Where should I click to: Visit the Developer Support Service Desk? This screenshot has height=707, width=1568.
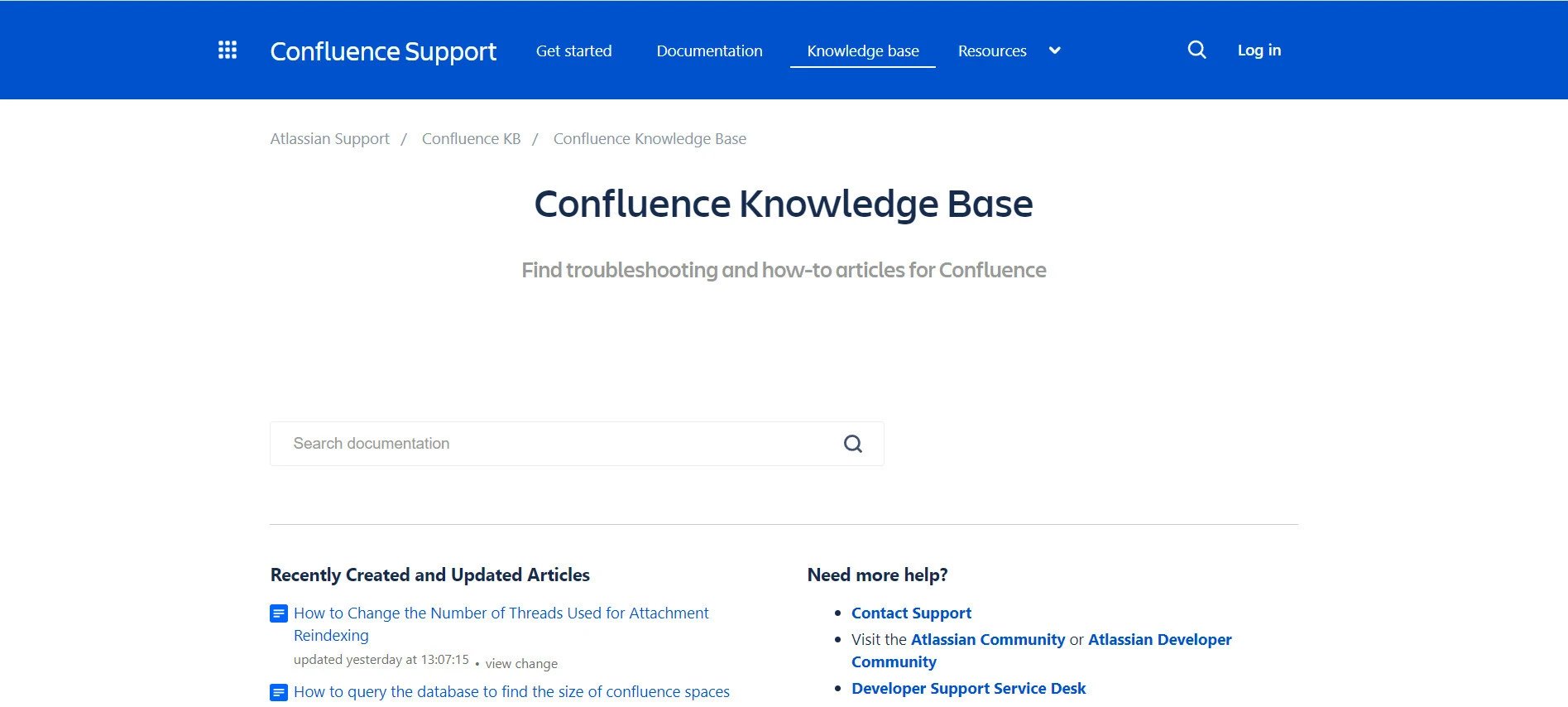pos(968,689)
